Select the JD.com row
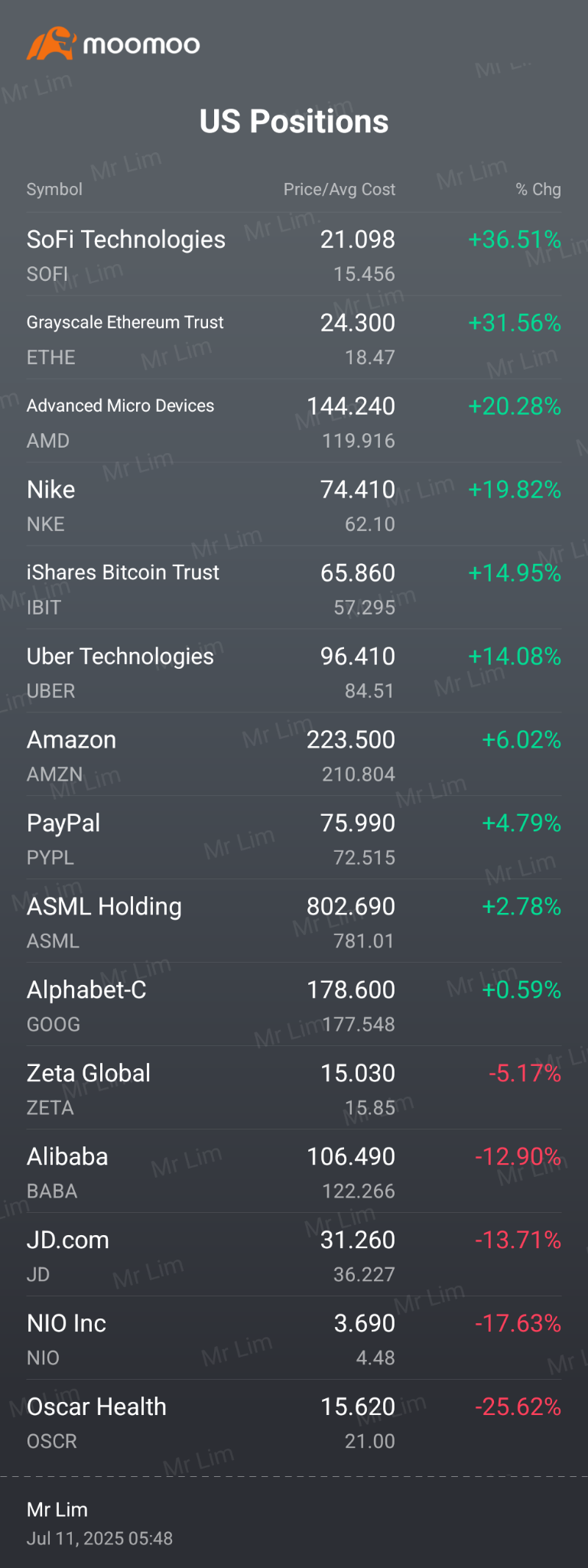 pyautogui.click(x=294, y=1256)
